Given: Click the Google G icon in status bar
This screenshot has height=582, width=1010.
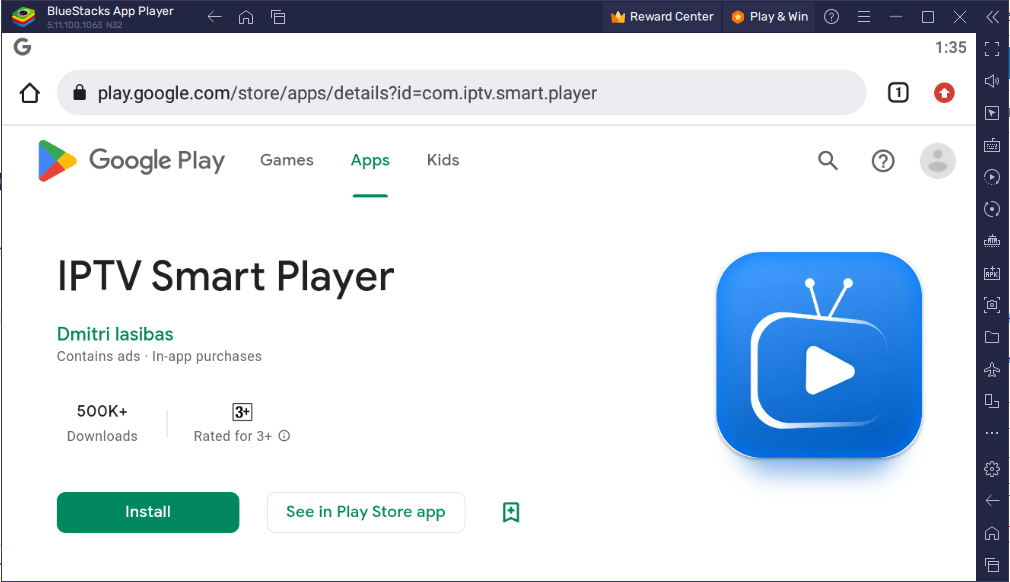Looking at the screenshot, I should pyautogui.click(x=23, y=47).
